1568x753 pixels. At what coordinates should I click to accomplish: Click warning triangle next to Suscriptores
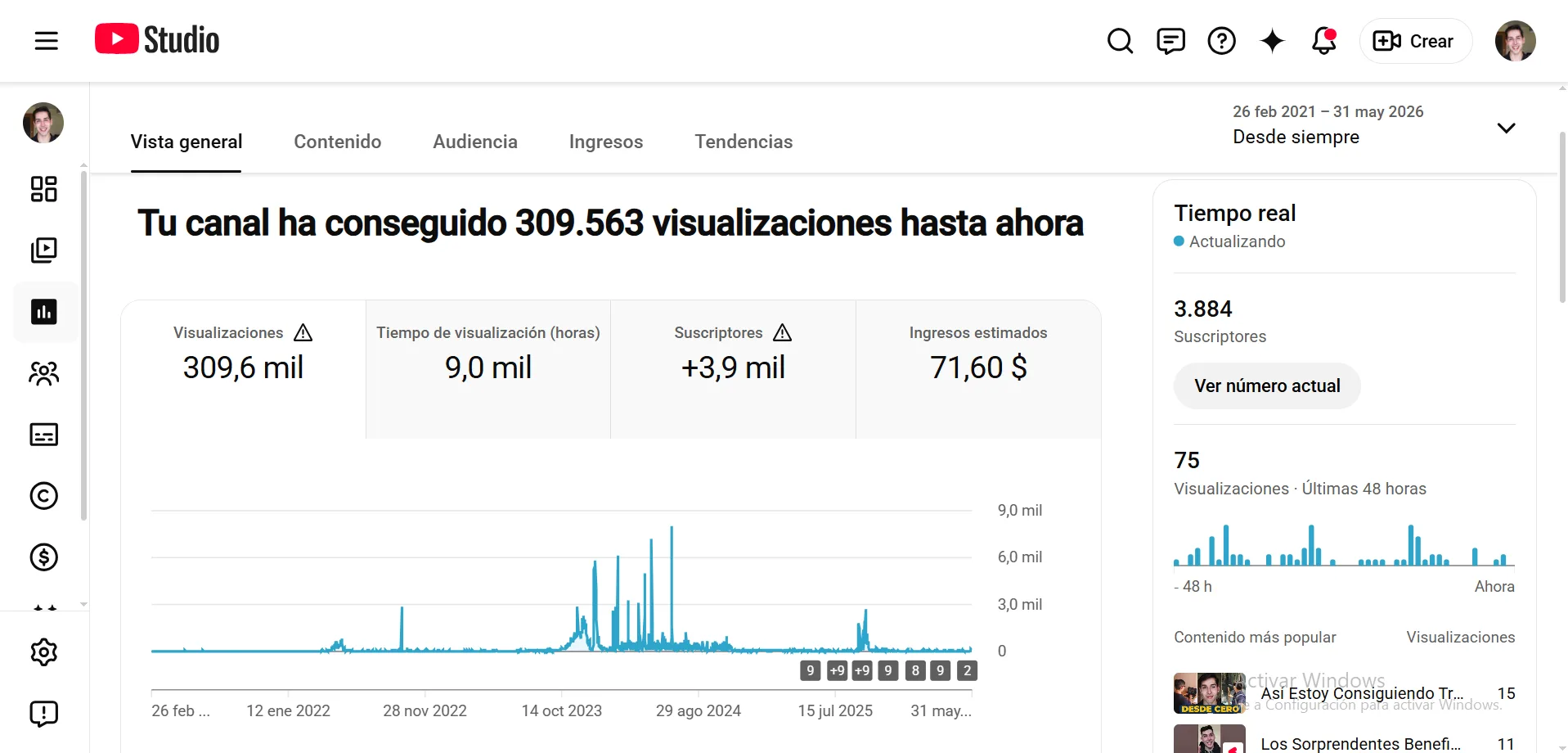pos(783,332)
